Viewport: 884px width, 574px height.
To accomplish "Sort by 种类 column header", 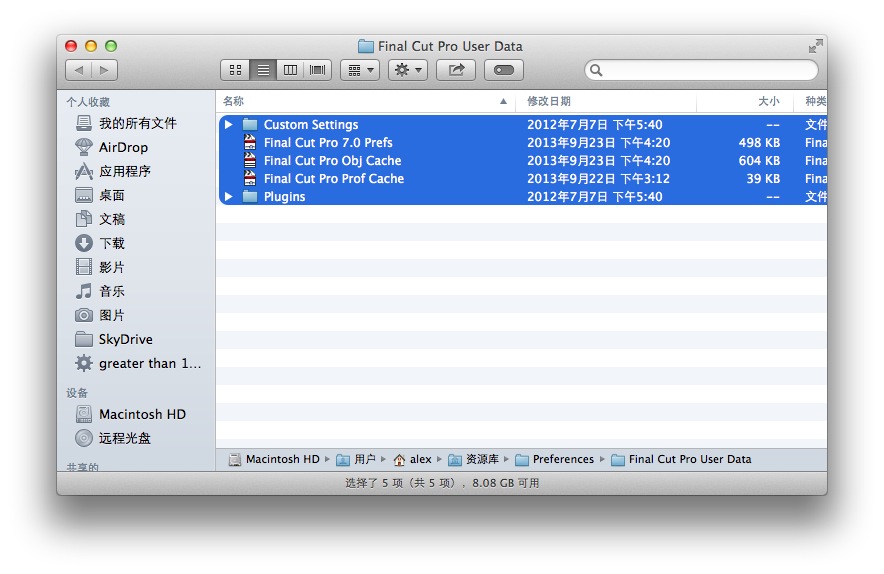I will (x=811, y=101).
